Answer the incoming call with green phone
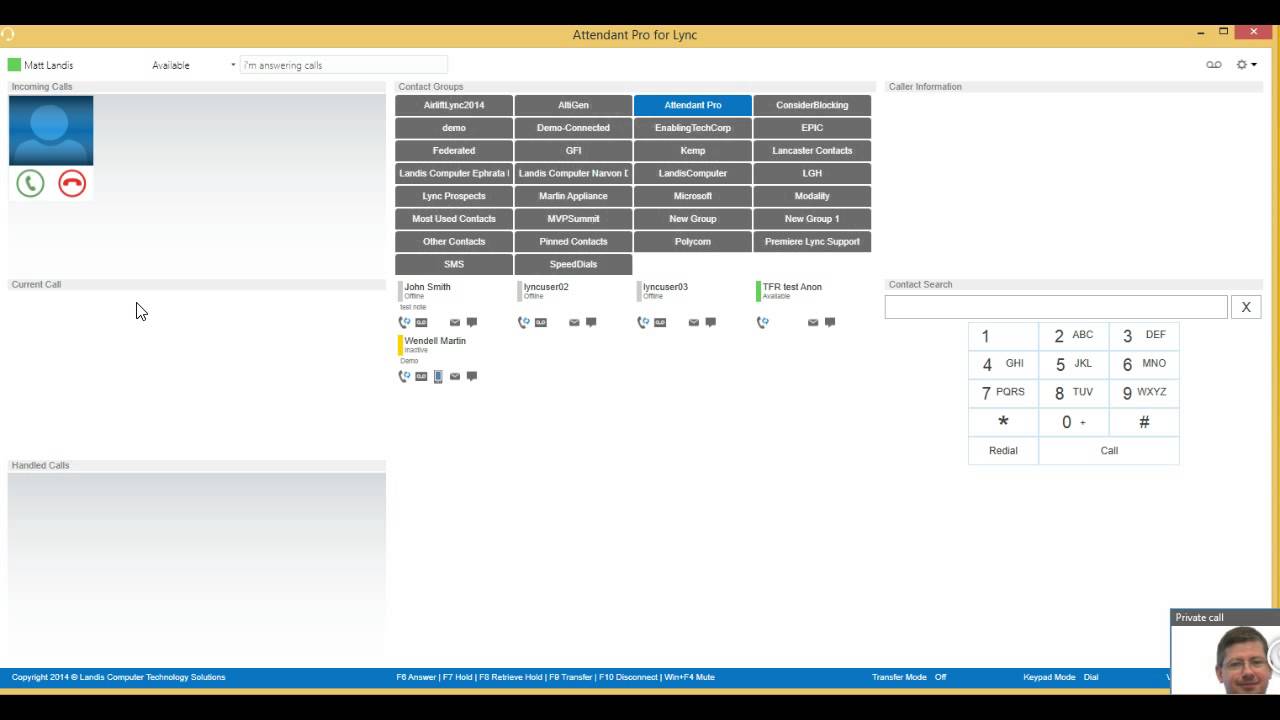The image size is (1280, 720). [30, 183]
